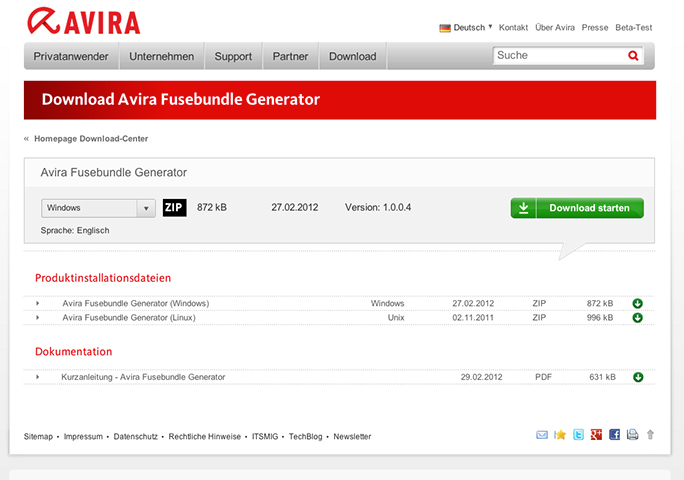Open the Presse link
Screen dimensions: 684x480
[x=595, y=27]
